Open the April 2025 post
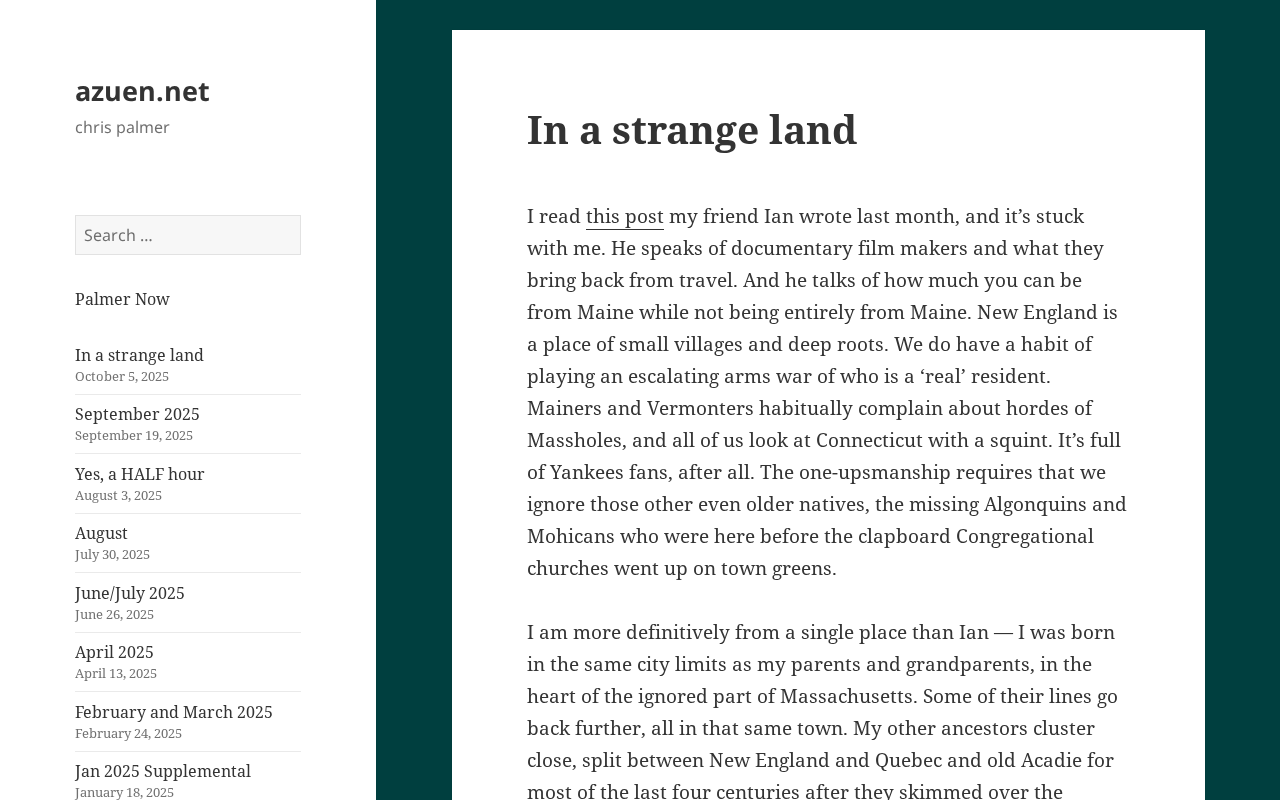1280x800 pixels. (x=114, y=652)
